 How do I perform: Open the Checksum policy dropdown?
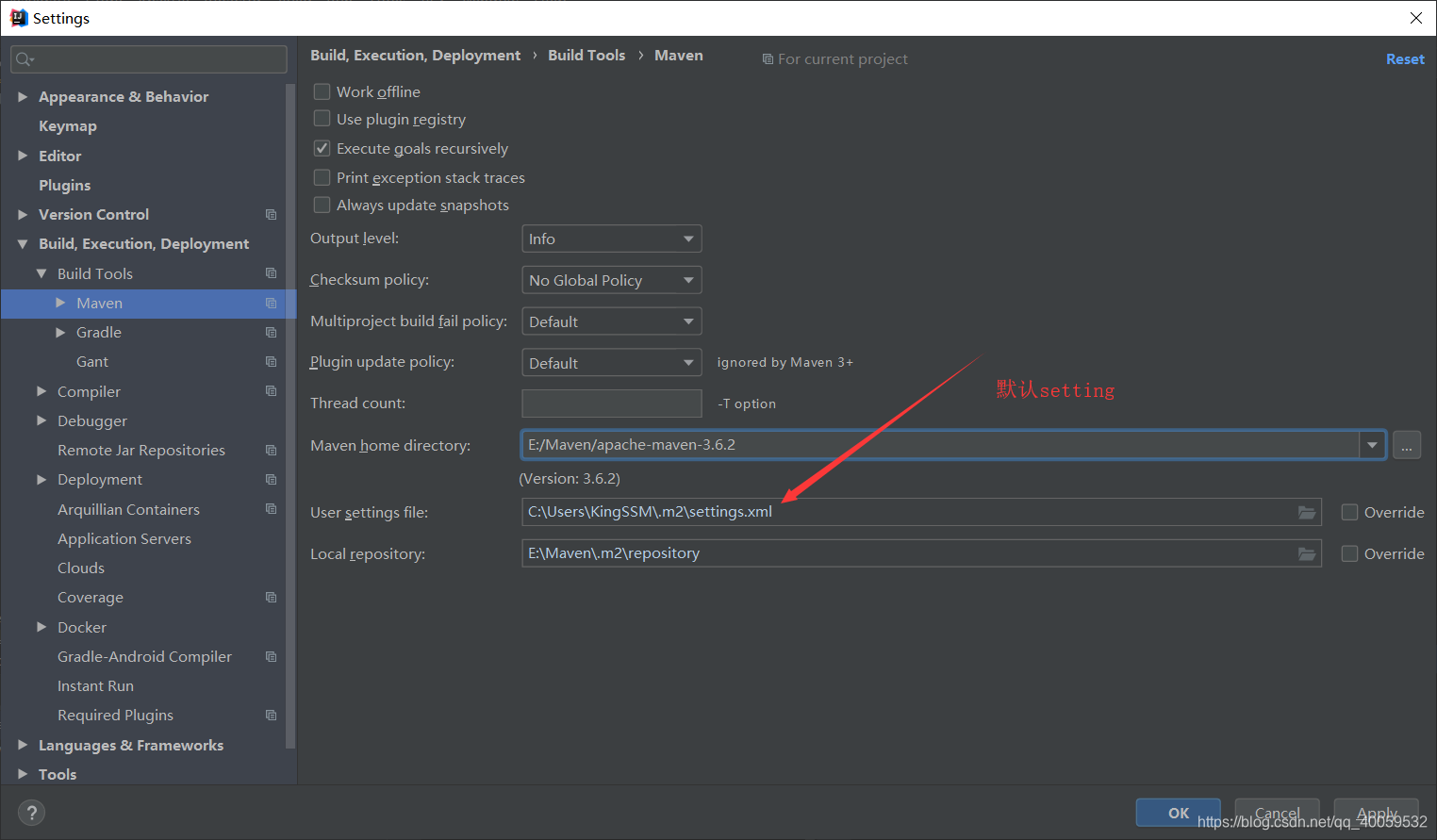tap(611, 280)
